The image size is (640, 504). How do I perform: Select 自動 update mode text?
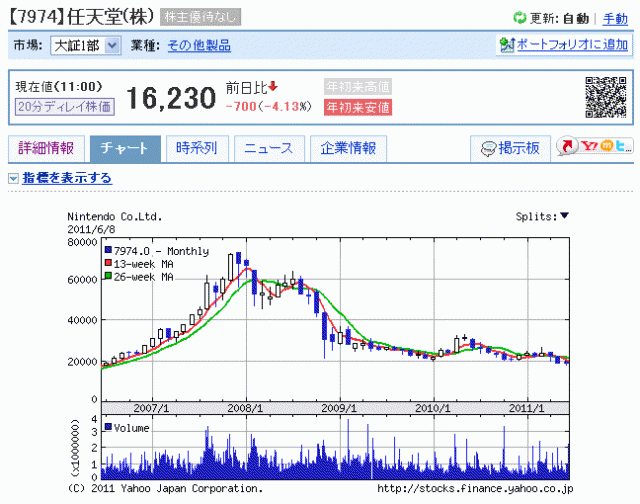(x=576, y=19)
